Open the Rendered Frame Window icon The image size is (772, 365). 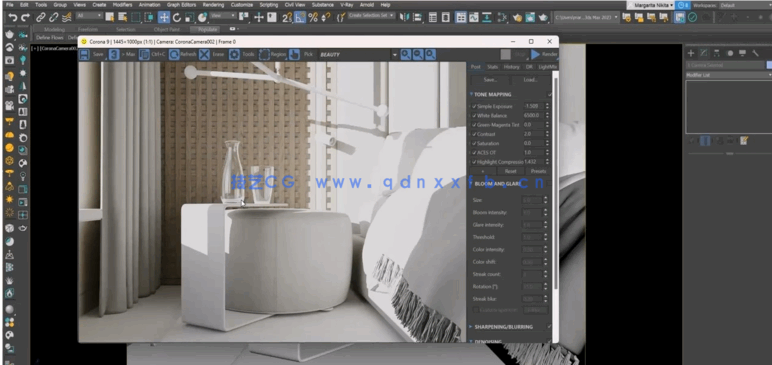[530, 17]
